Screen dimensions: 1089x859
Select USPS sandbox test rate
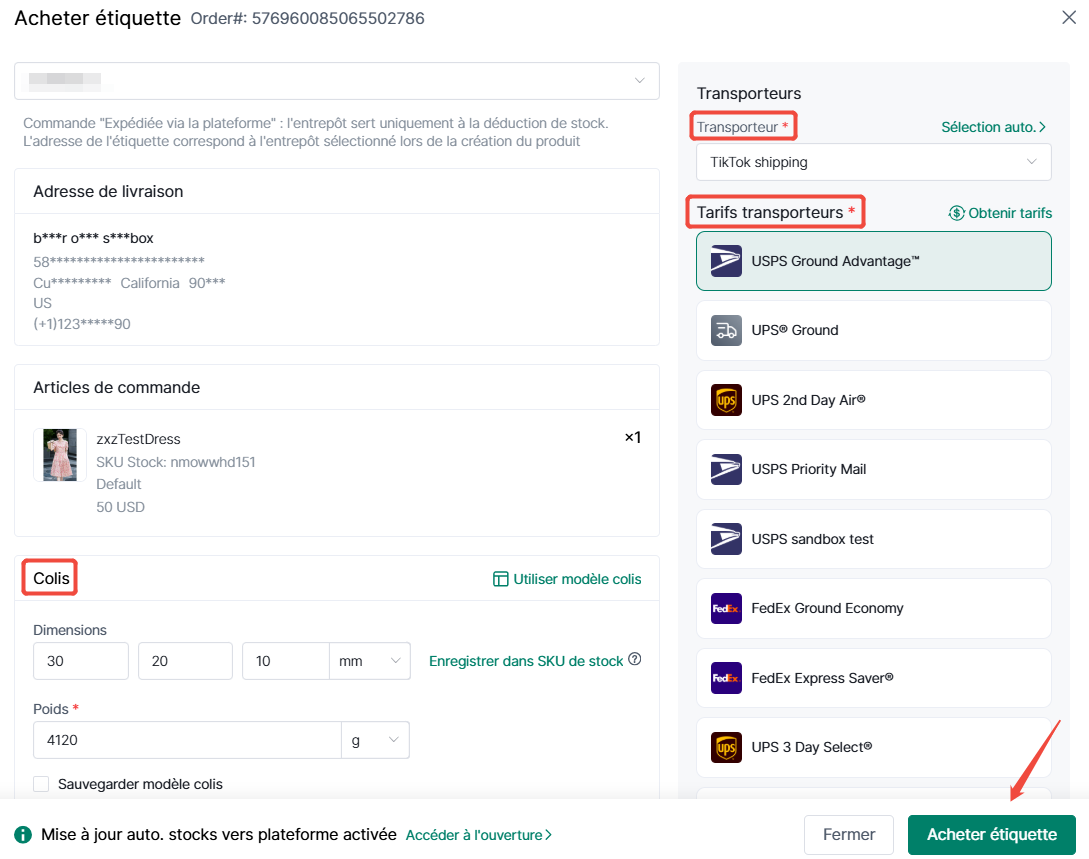874,539
